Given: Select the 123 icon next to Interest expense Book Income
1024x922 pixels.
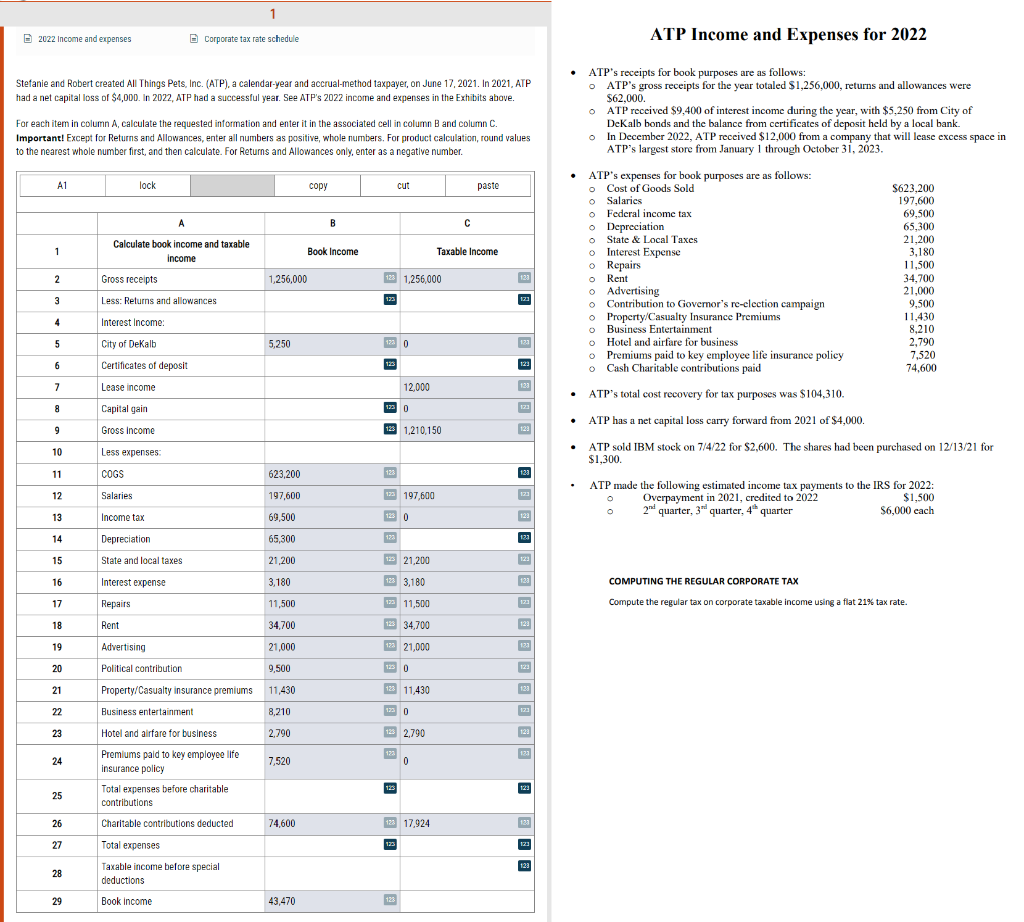Looking at the screenshot, I should pyautogui.click(x=392, y=582).
